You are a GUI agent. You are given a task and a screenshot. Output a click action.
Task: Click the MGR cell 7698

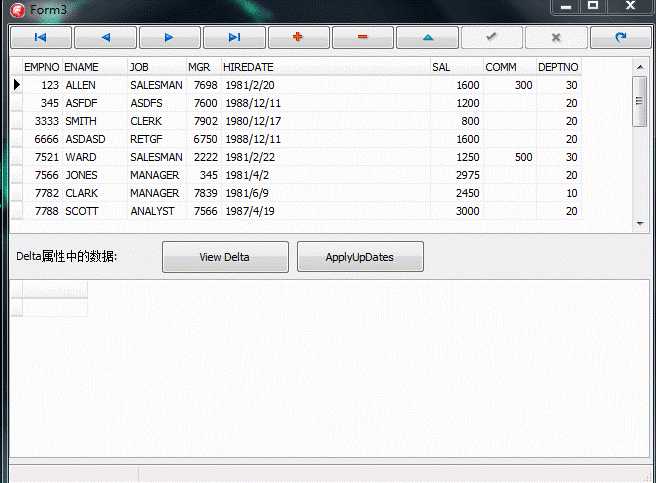pyautogui.click(x=204, y=85)
